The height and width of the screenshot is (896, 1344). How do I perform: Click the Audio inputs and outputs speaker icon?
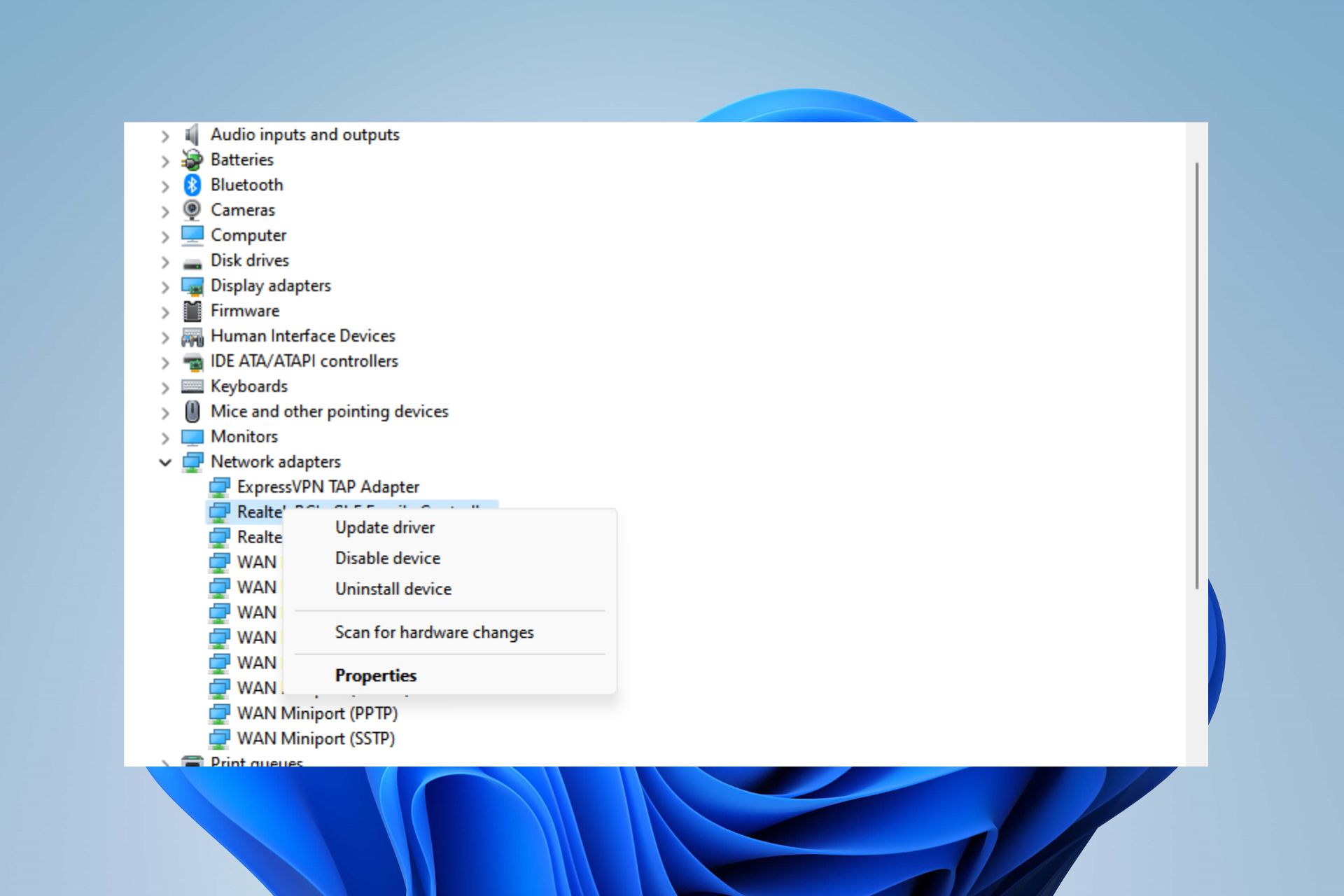(x=192, y=134)
